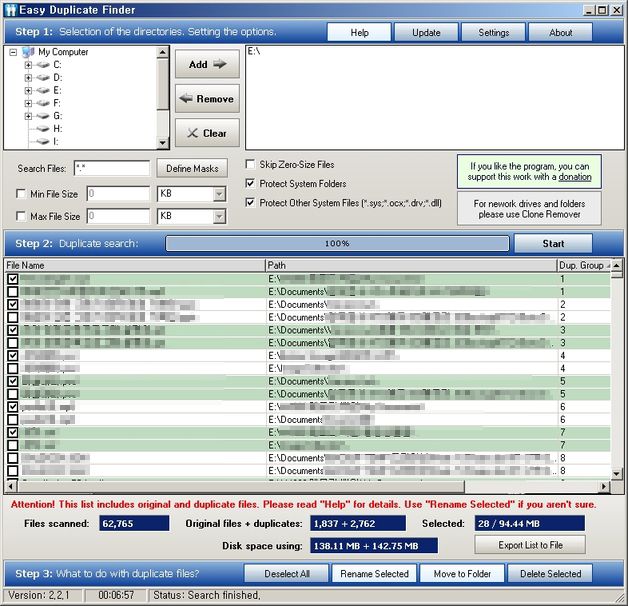Select the I: drive icon
Image resolution: width=628 pixels, height=606 pixels.
tap(42, 141)
